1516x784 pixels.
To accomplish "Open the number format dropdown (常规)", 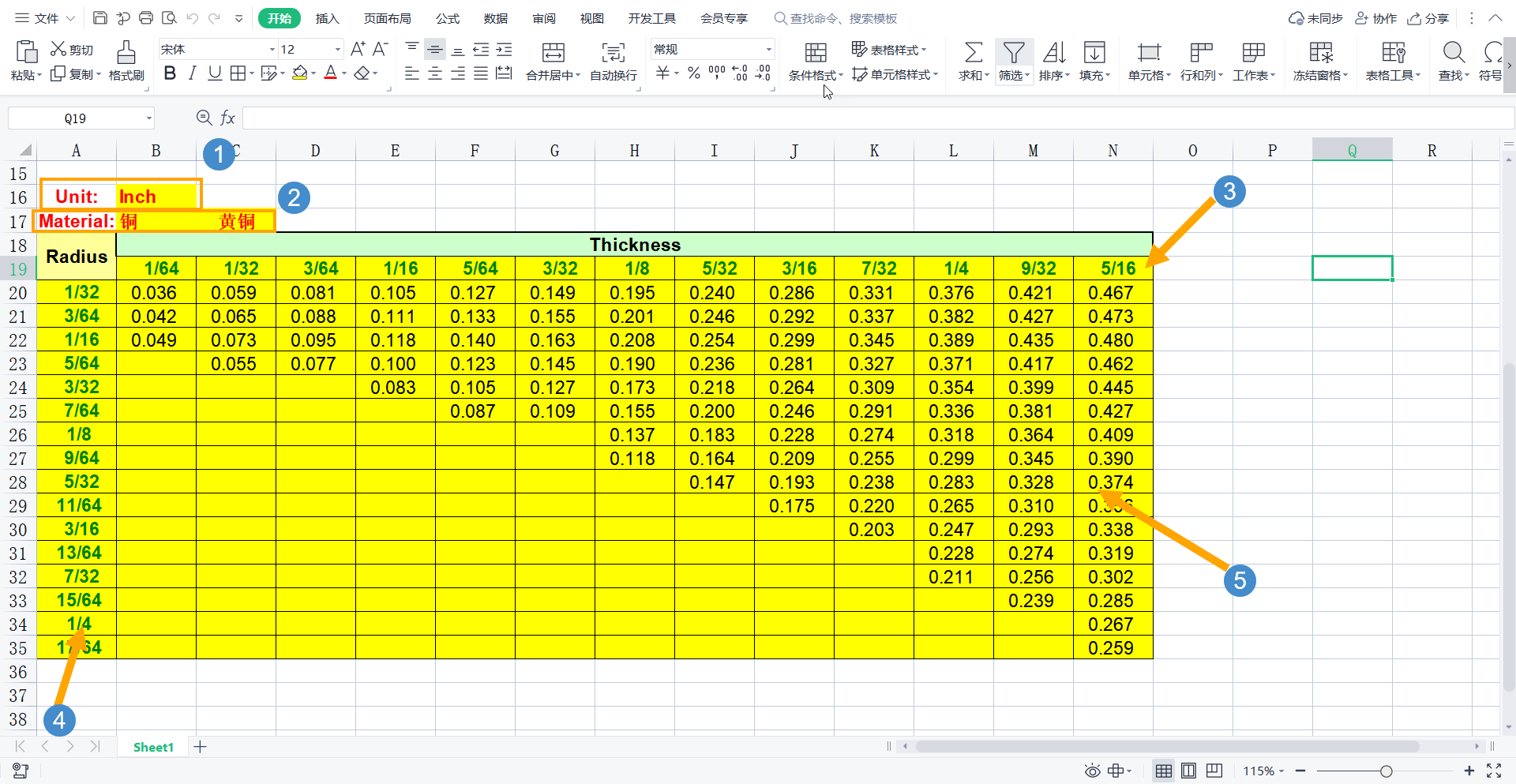I will click(768, 49).
